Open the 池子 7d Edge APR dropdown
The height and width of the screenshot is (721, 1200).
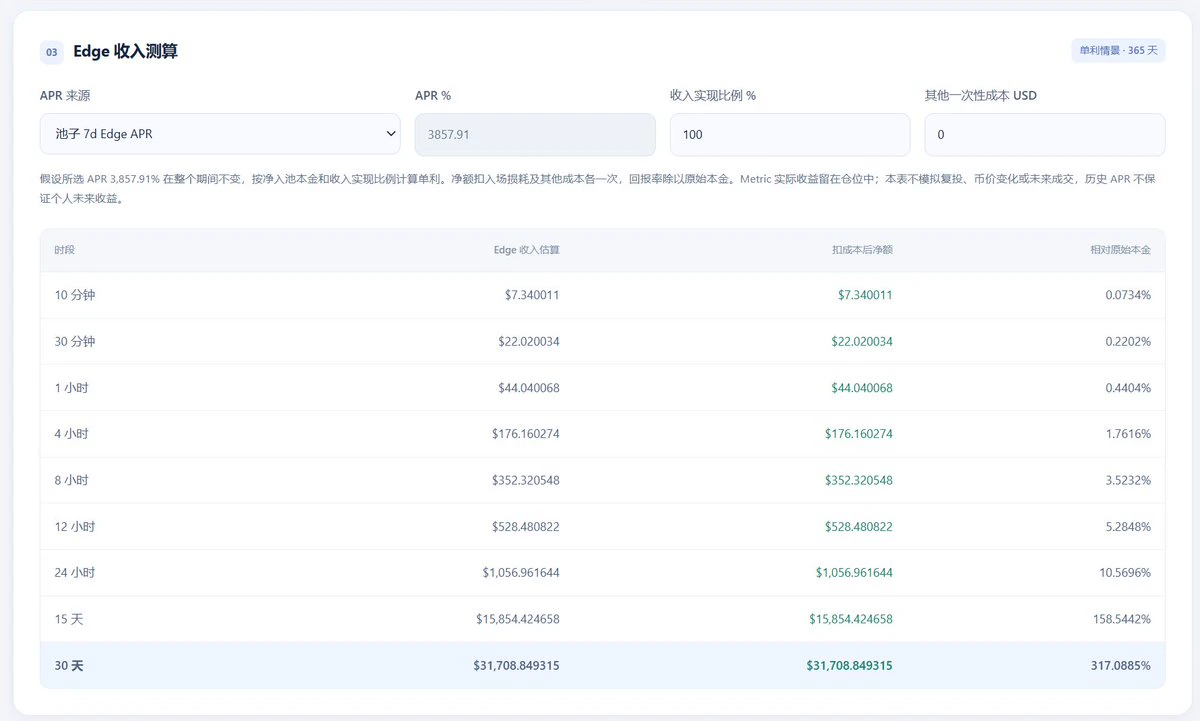[x=220, y=134]
